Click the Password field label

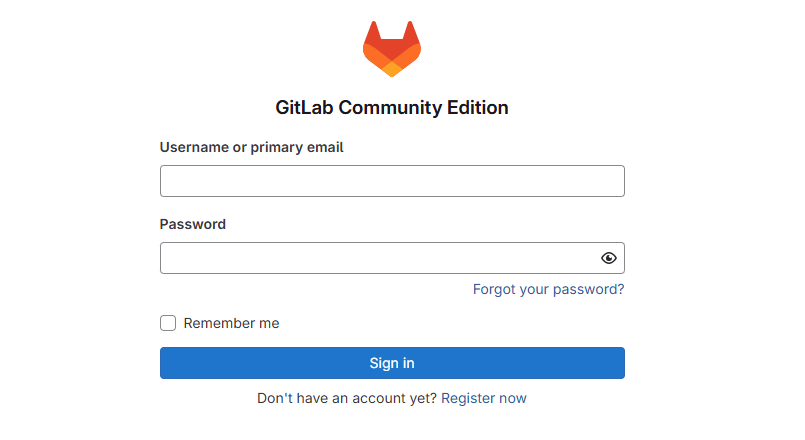tap(193, 224)
